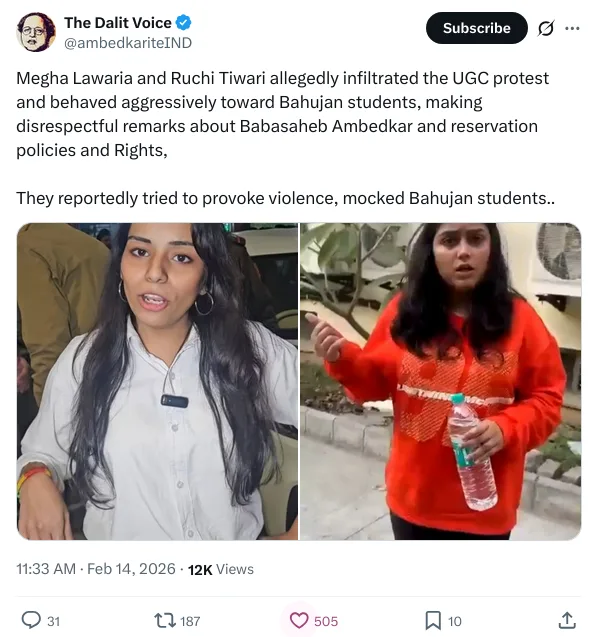Open the three-dot more options menu
Viewport: 598px width, 637px height.
(x=572, y=28)
